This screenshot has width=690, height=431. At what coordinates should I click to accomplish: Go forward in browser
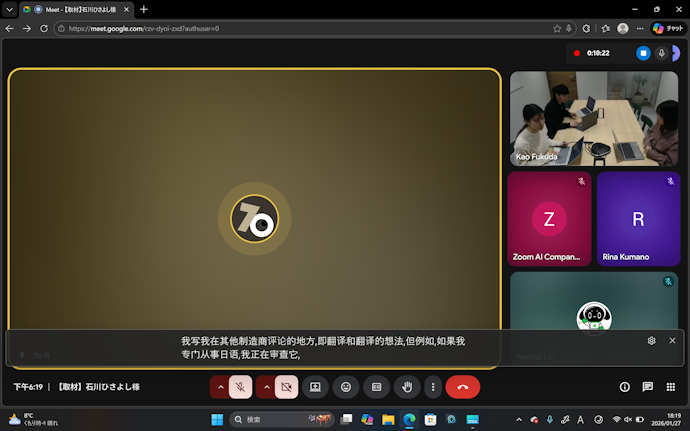[x=27, y=29]
